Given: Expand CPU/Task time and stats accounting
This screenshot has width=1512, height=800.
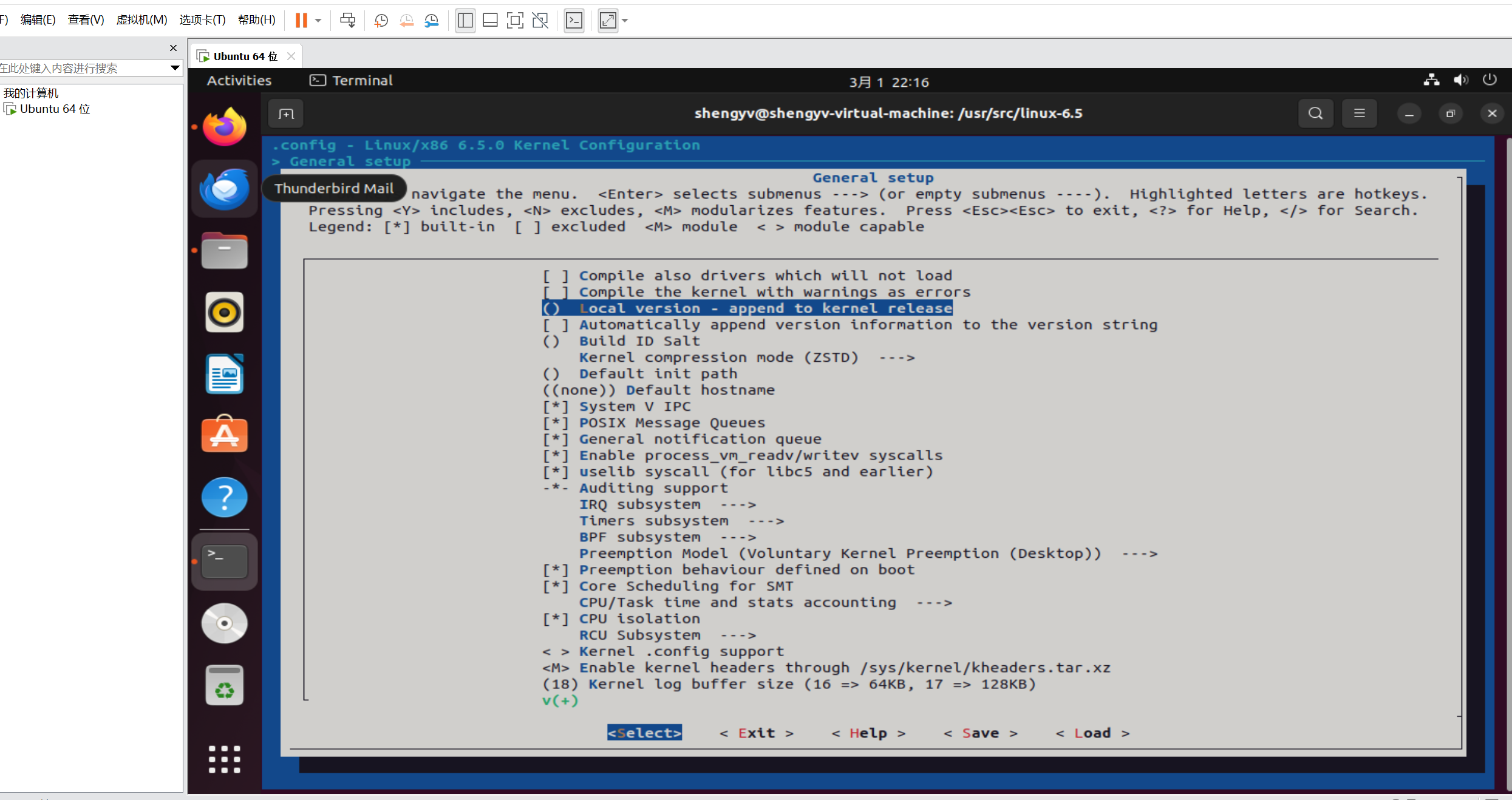Looking at the screenshot, I should pyautogui.click(x=765, y=603).
